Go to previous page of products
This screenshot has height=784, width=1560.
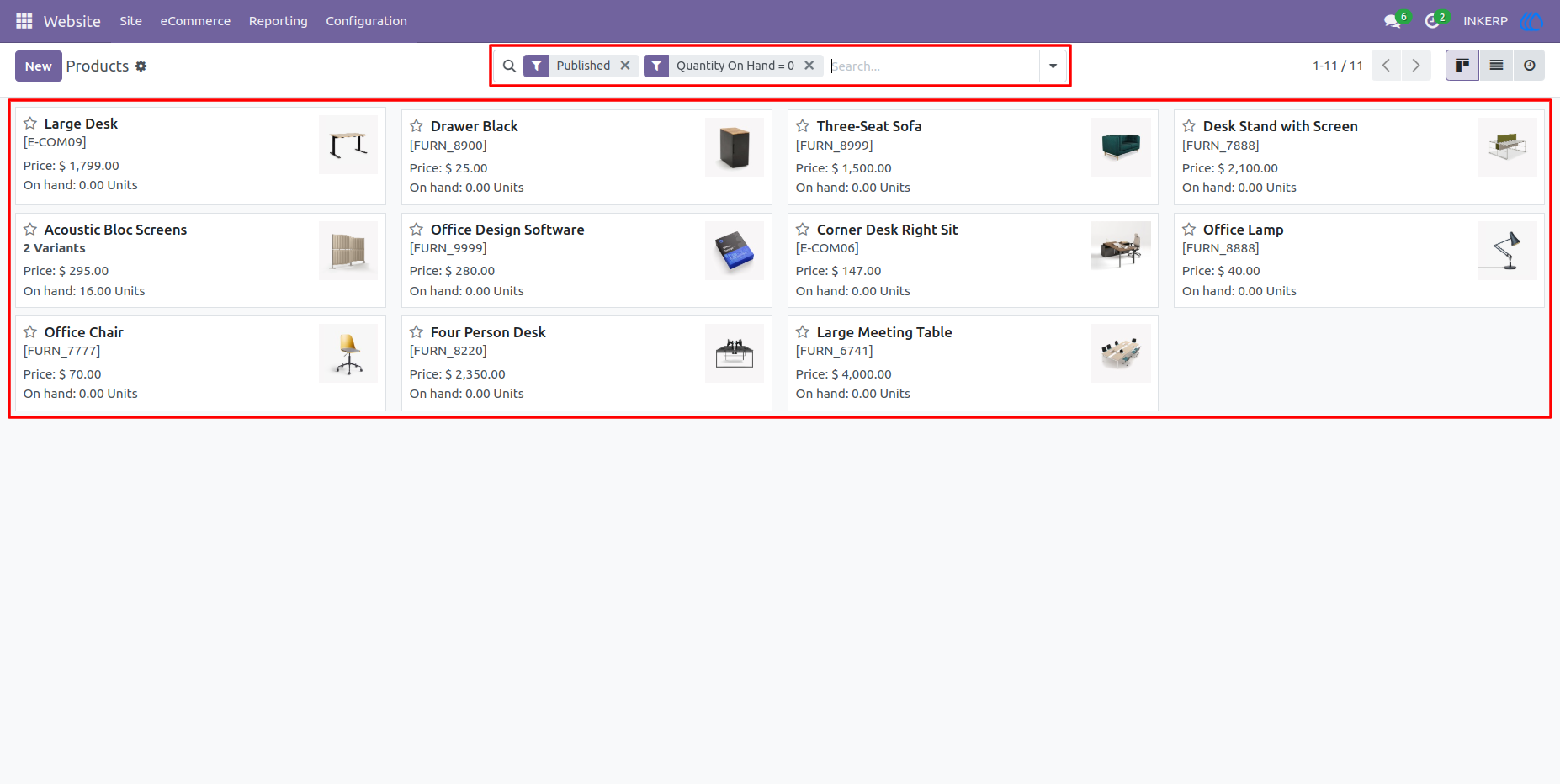pos(1386,65)
